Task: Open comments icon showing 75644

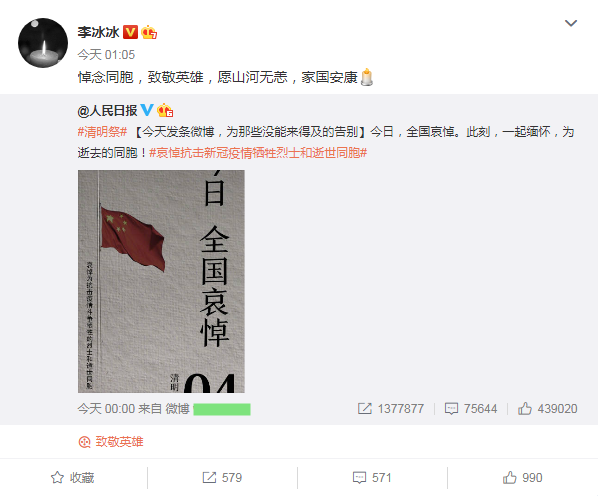Action: coord(451,409)
